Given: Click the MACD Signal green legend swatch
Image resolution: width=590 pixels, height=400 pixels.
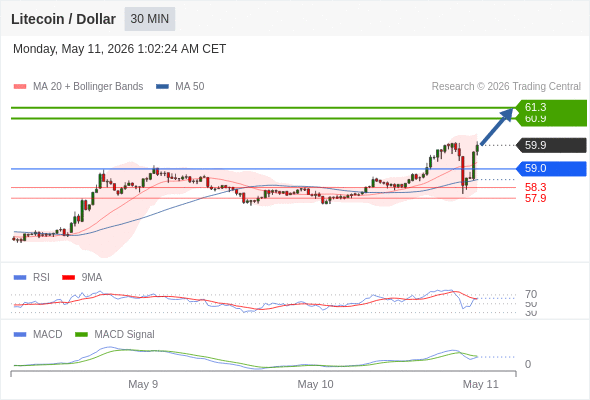Looking at the screenshot, I should coord(81,335).
